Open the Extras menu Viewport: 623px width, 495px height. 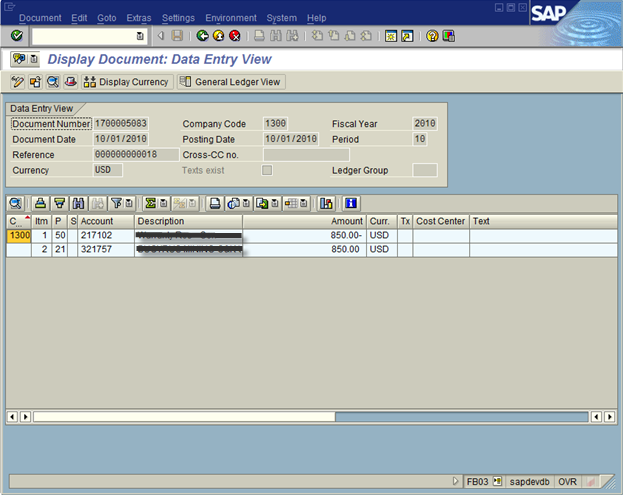139,18
